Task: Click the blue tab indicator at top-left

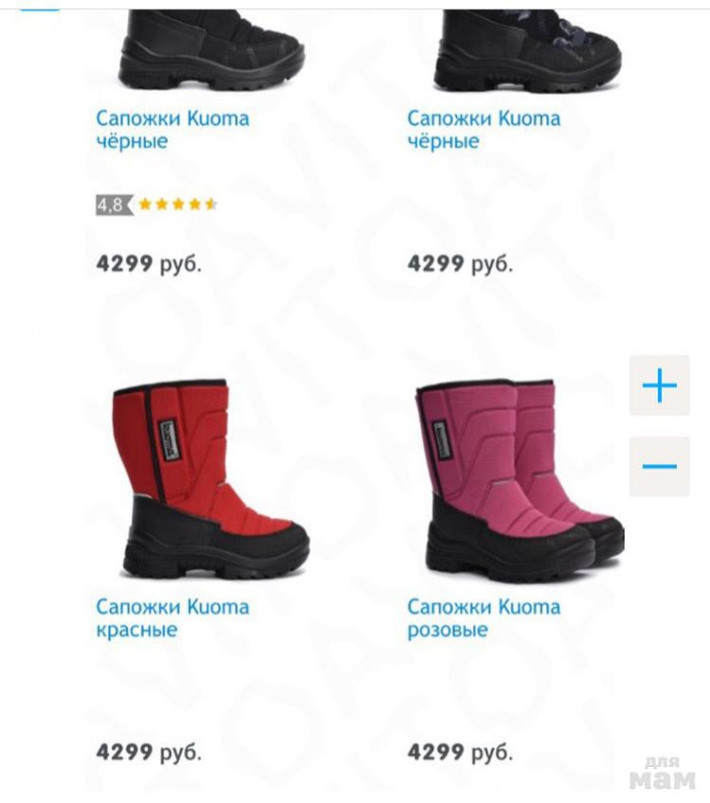Action: click(x=39, y=9)
